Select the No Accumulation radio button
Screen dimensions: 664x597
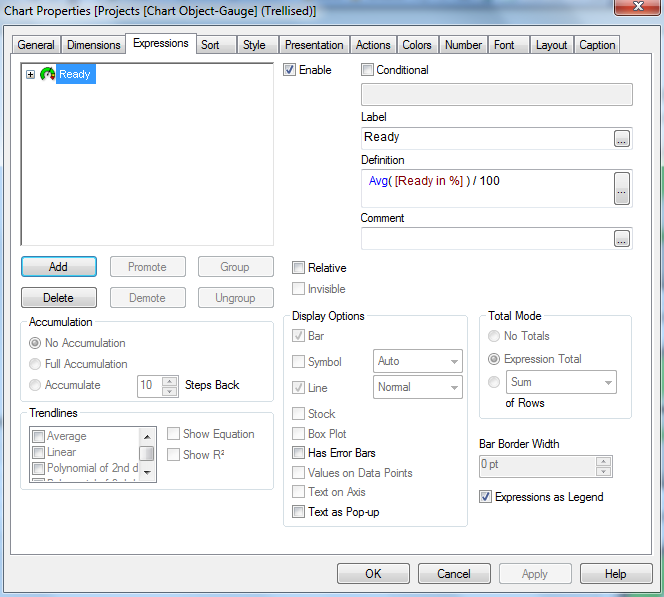pyautogui.click(x=35, y=343)
